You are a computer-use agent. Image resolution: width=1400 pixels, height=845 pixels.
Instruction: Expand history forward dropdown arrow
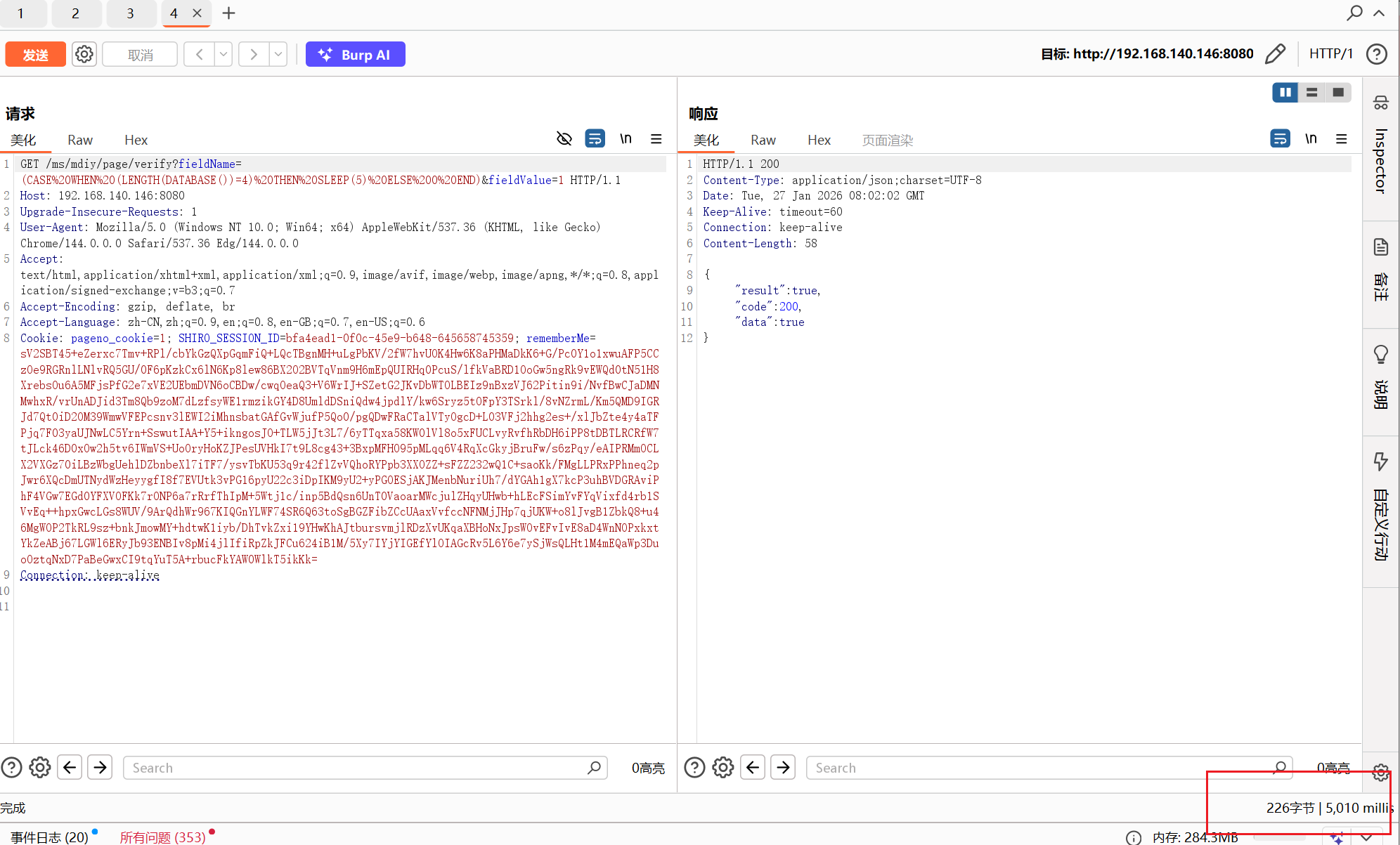click(x=278, y=54)
